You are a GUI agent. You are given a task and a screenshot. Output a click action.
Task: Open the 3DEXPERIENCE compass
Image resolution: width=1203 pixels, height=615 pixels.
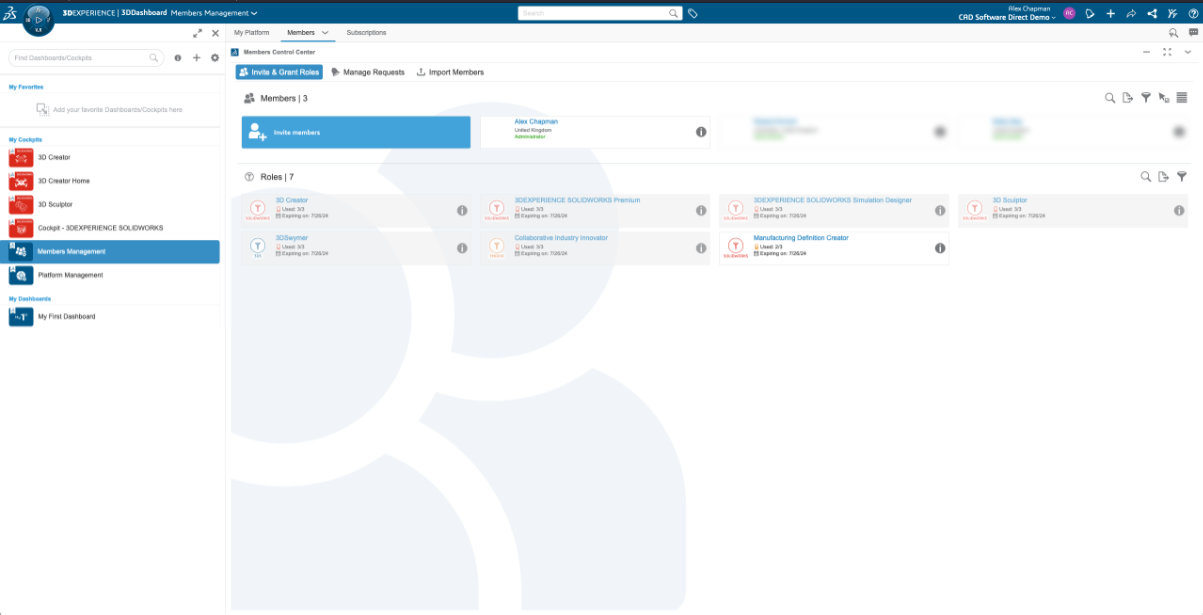(37, 18)
